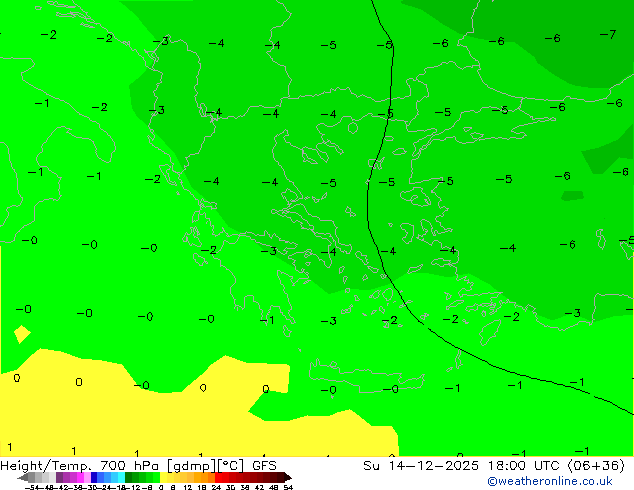634x490 pixels.
Task: Click the magenta swatch in the legend bar
Action: 80,477
